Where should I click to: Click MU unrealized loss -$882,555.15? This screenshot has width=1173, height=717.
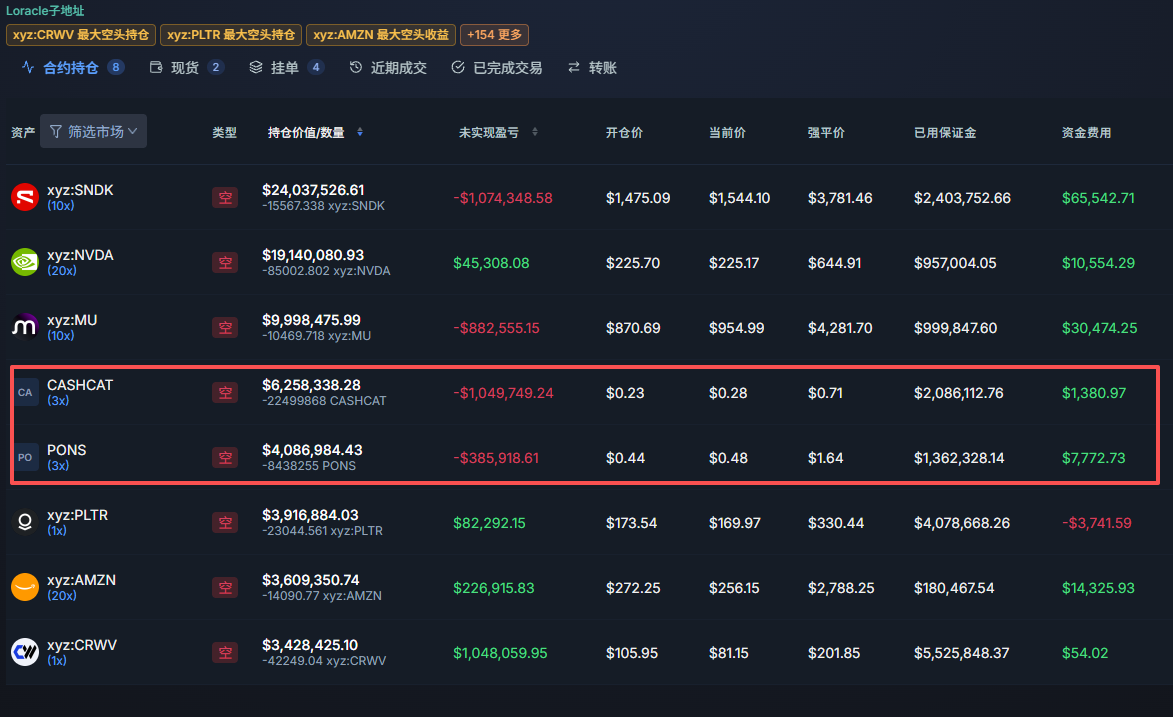pyautogui.click(x=496, y=328)
